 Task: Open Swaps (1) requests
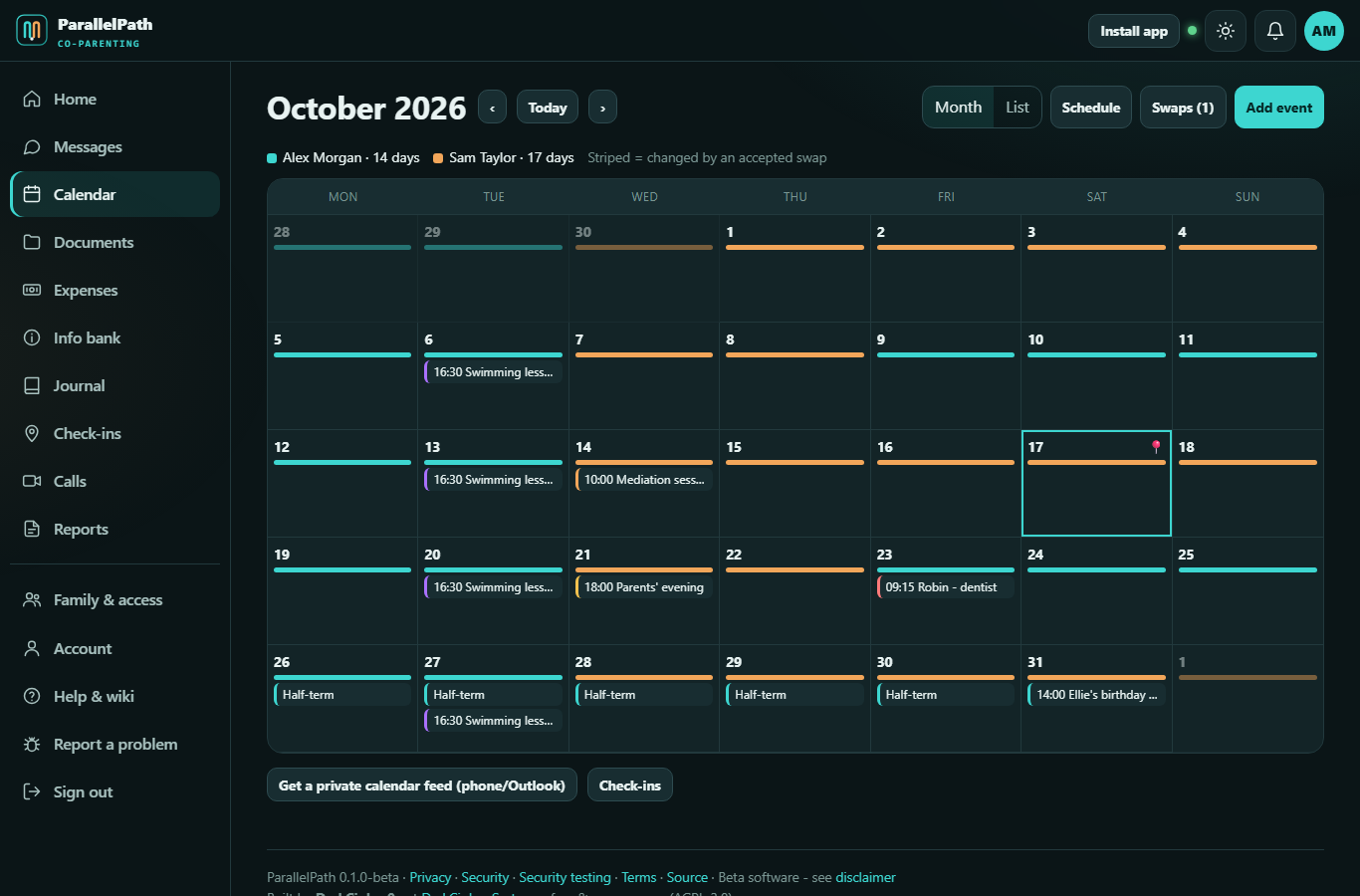tap(1183, 108)
